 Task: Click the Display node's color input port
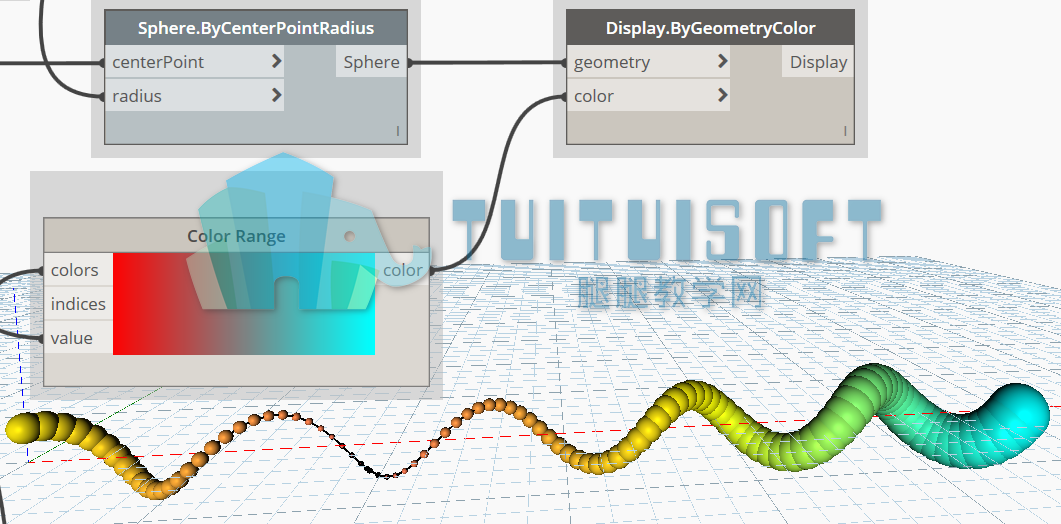648,95
